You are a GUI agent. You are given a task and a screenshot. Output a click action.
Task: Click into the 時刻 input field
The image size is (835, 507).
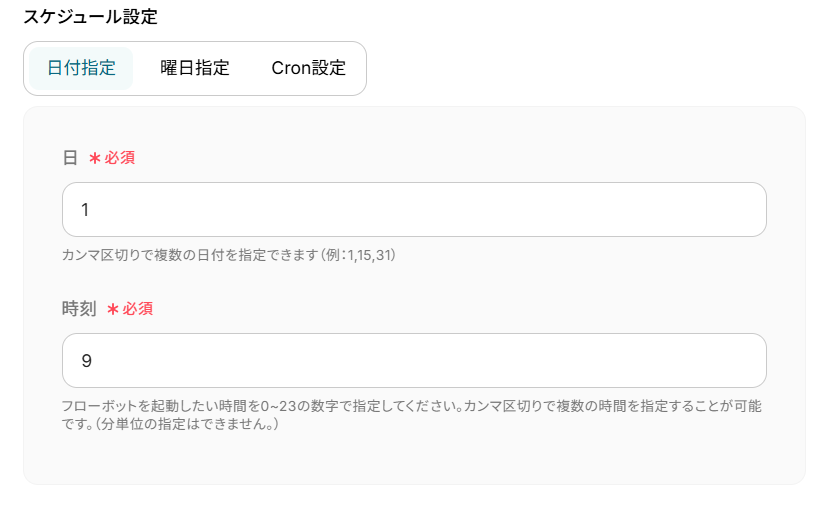pos(414,361)
